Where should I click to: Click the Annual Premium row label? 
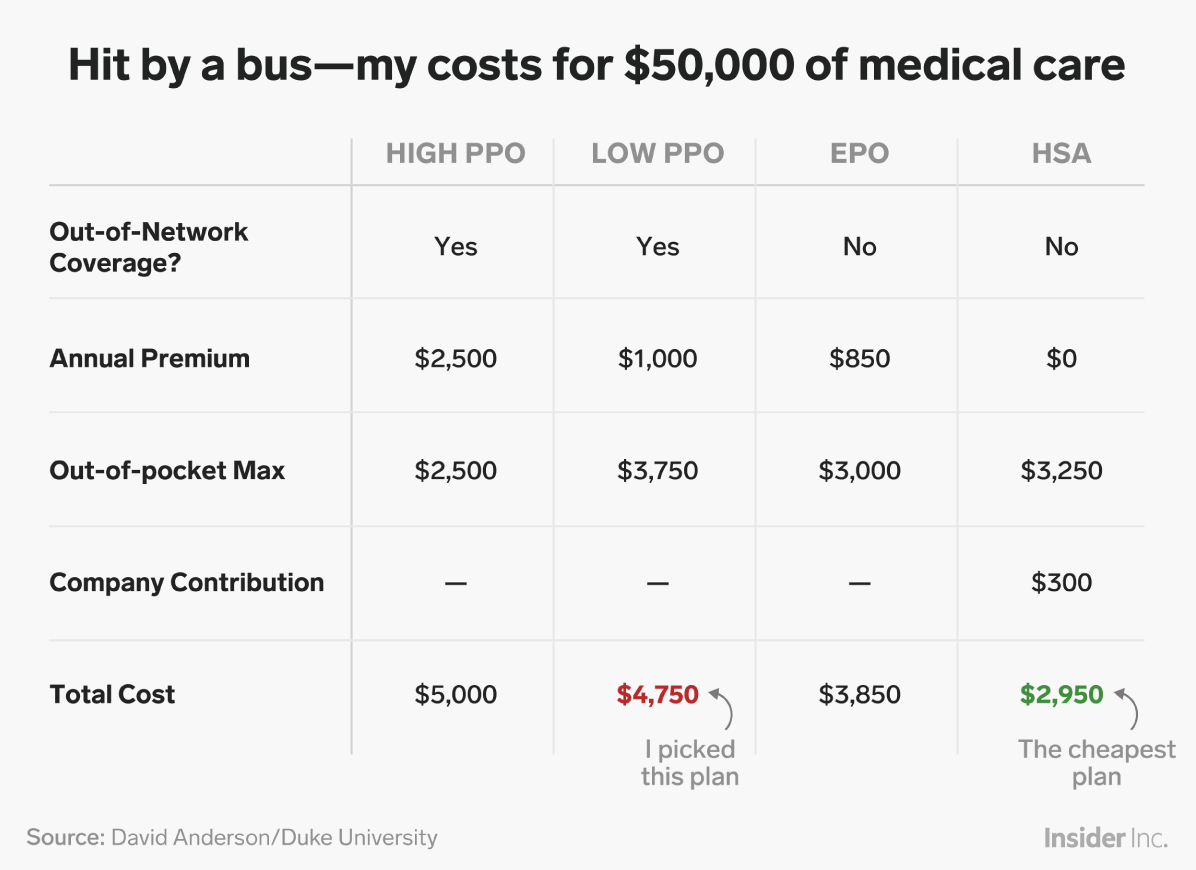150,358
